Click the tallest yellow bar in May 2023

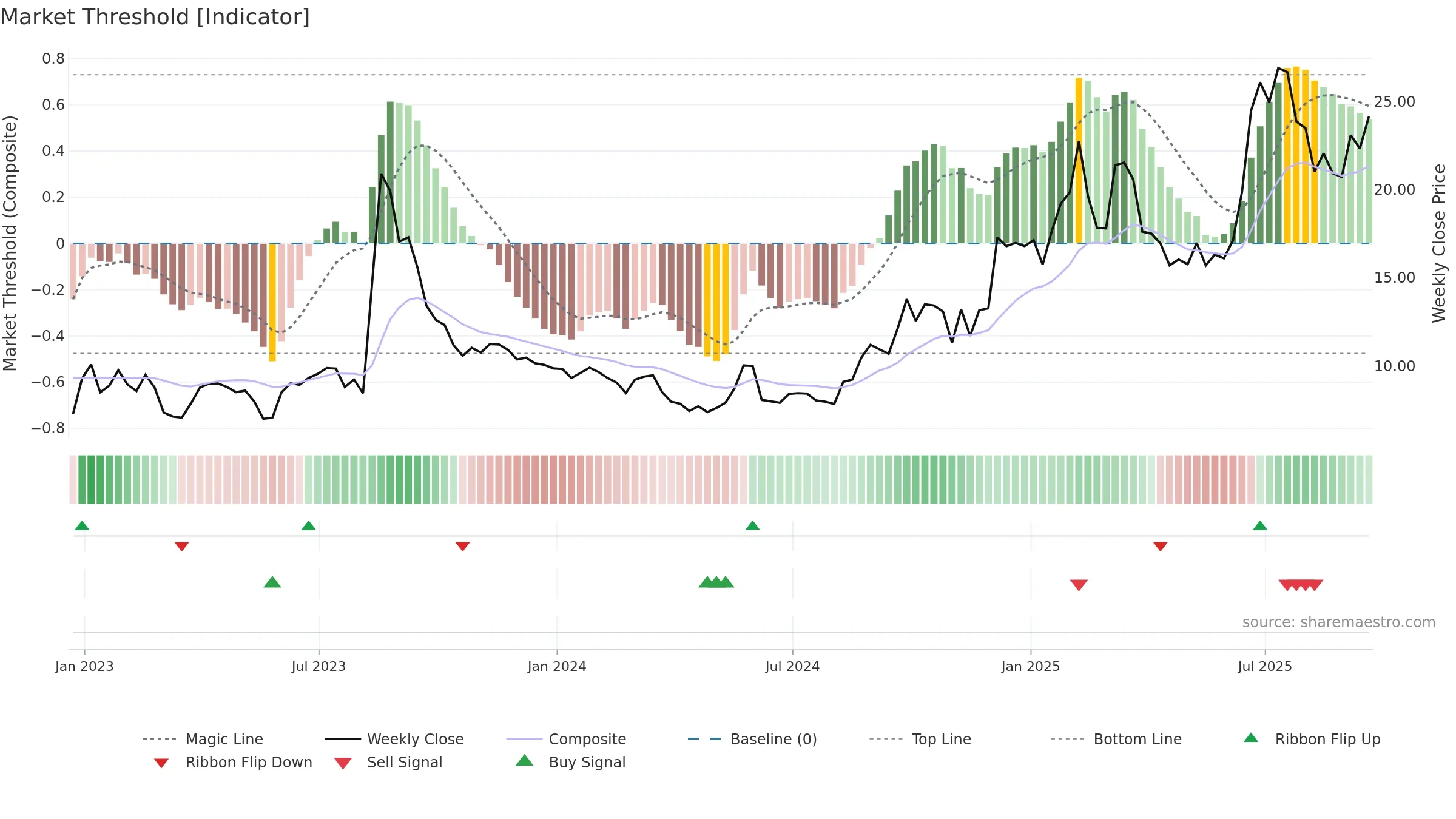pos(272,302)
